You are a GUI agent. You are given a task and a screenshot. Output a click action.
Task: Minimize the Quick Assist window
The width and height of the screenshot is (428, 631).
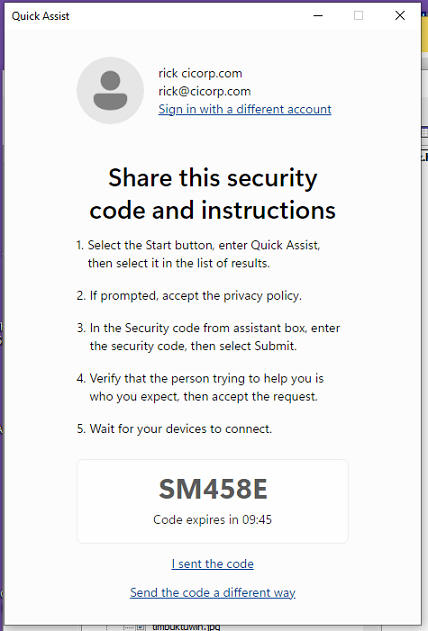(x=318, y=16)
